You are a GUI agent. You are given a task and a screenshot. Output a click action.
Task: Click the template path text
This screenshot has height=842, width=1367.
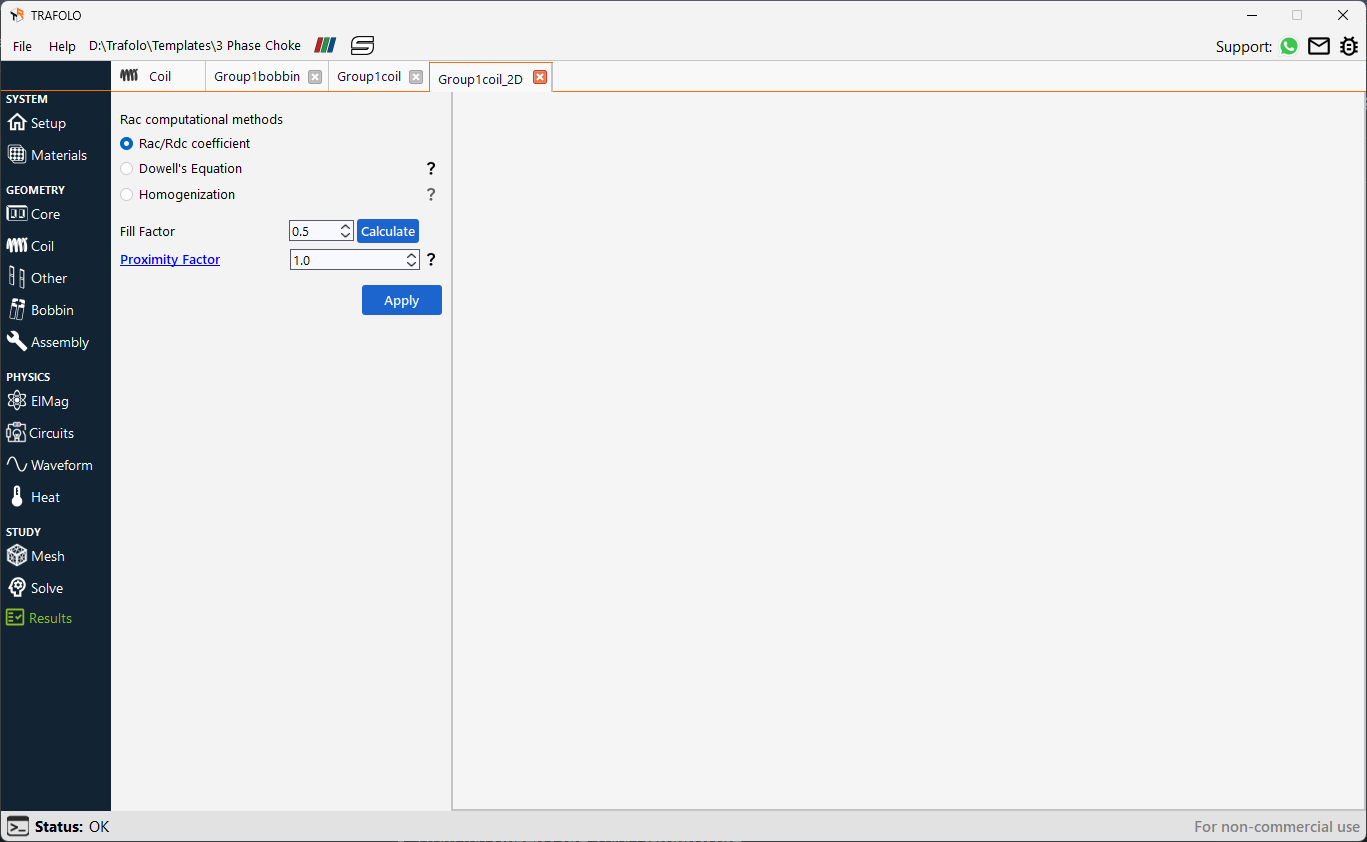pyautogui.click(x=195, y=46)
